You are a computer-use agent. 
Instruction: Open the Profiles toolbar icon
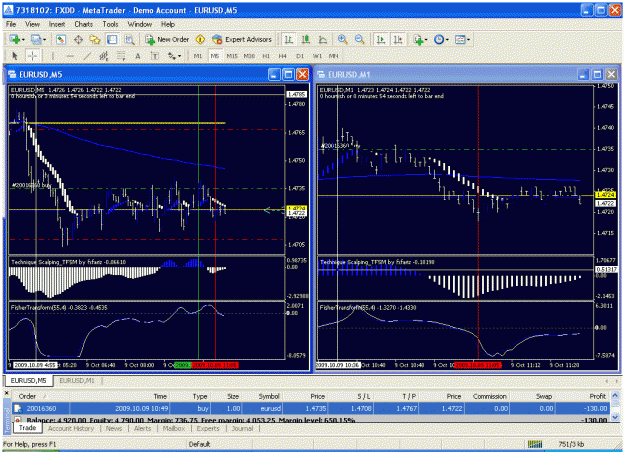coord(36,39)
